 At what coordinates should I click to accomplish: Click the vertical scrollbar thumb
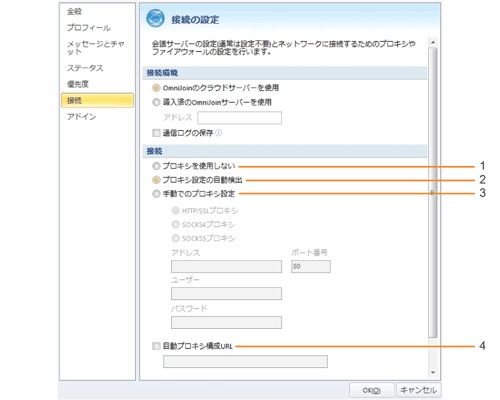click(x=433, y=192)
